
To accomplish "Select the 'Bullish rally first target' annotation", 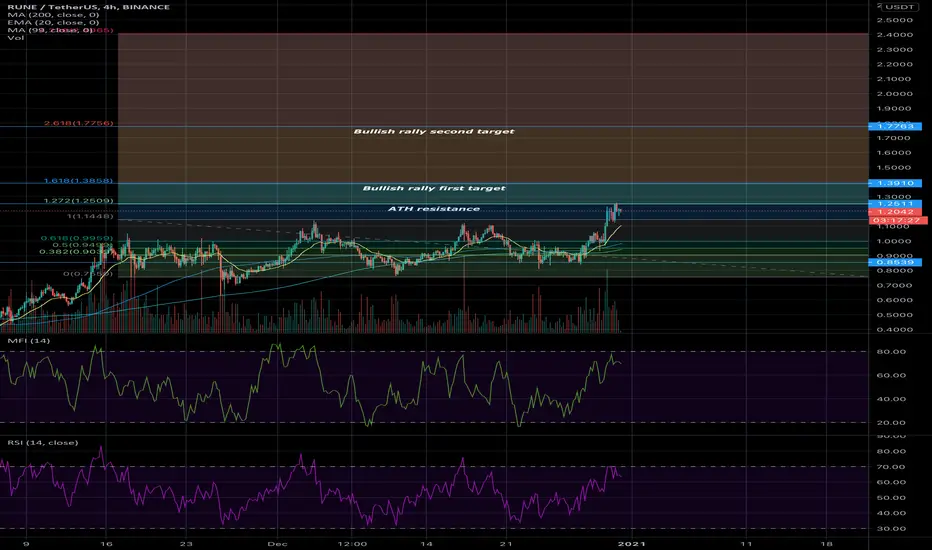I will coord(434,188).
